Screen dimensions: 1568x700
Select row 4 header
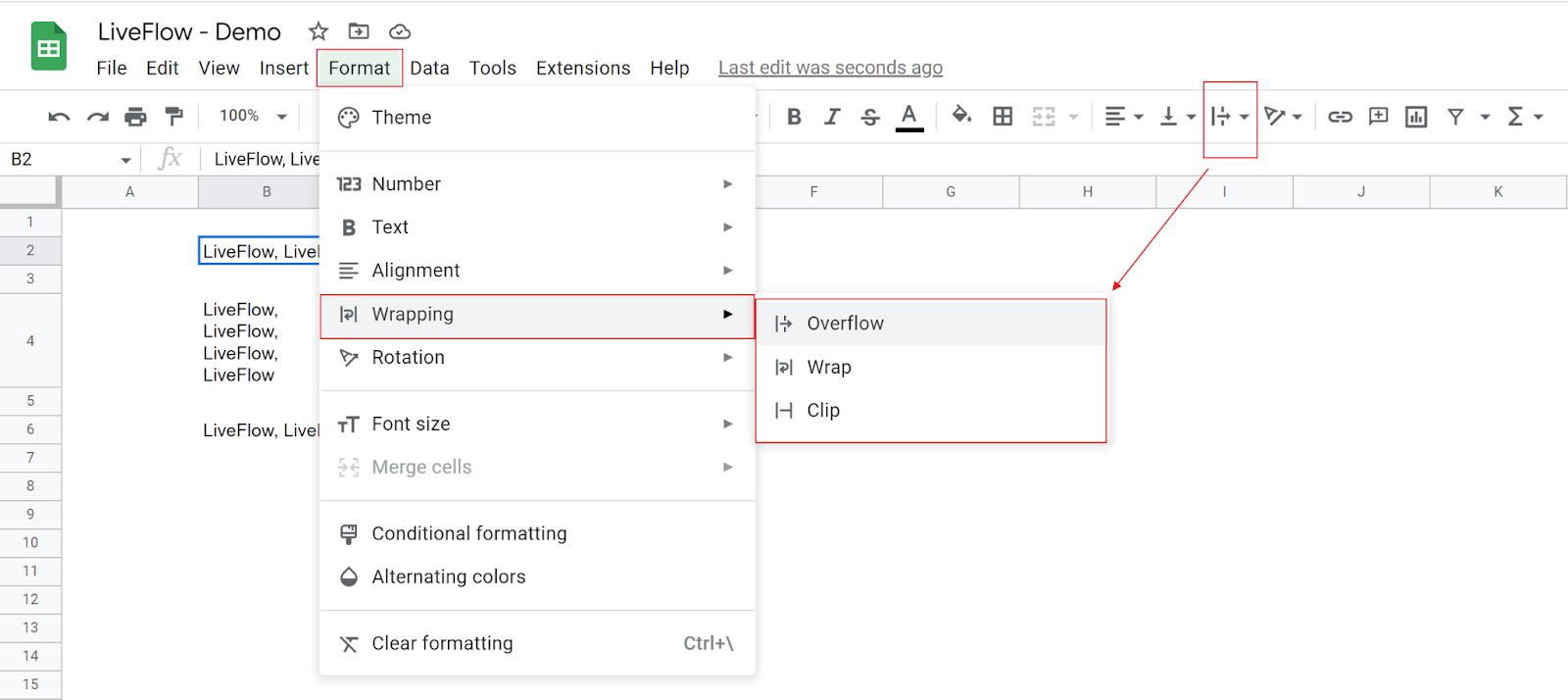[30, 341]
